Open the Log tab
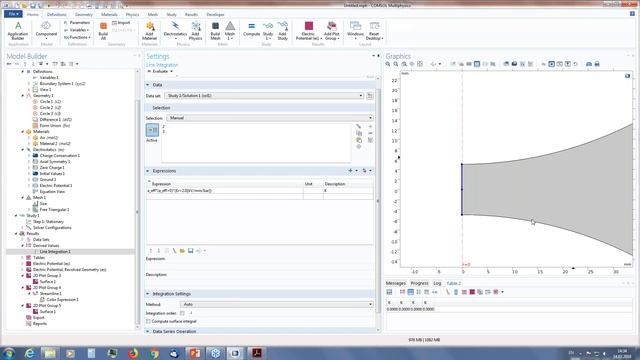 pyautogui.click(x=437, y=283)
